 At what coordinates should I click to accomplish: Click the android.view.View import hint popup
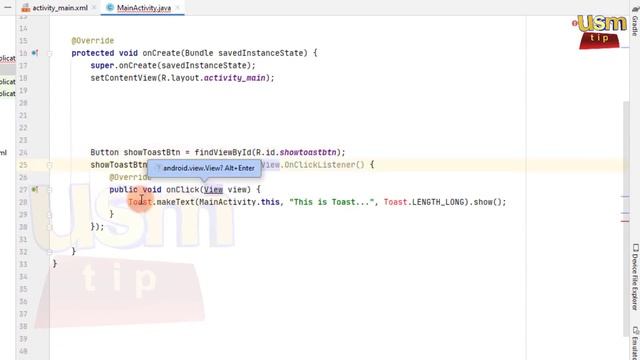[x=204, y=168]
